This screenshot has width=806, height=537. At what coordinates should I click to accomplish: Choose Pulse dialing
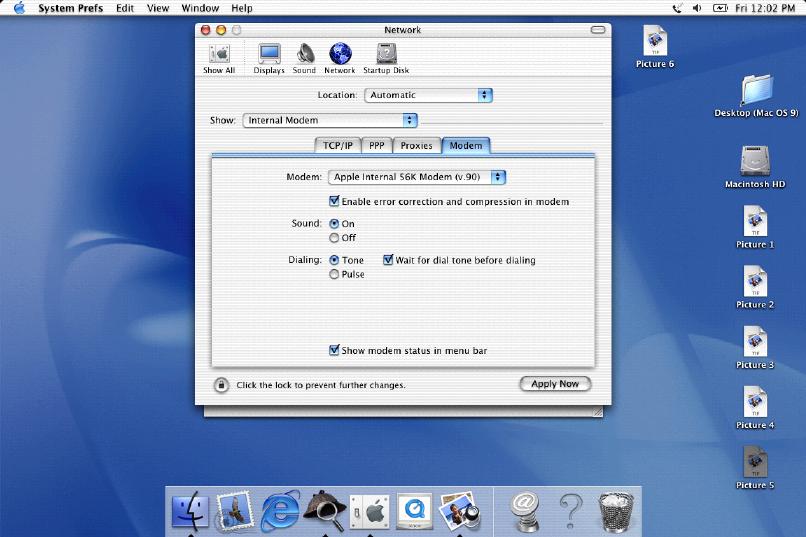(x=334, y=274)
